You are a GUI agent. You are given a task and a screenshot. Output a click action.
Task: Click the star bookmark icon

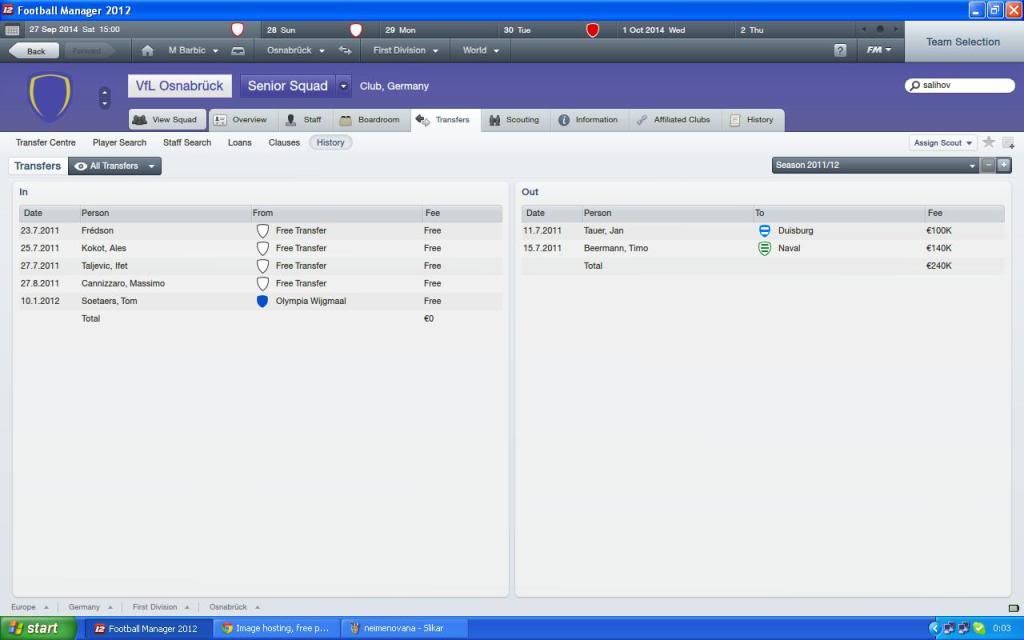pos(989,142)
